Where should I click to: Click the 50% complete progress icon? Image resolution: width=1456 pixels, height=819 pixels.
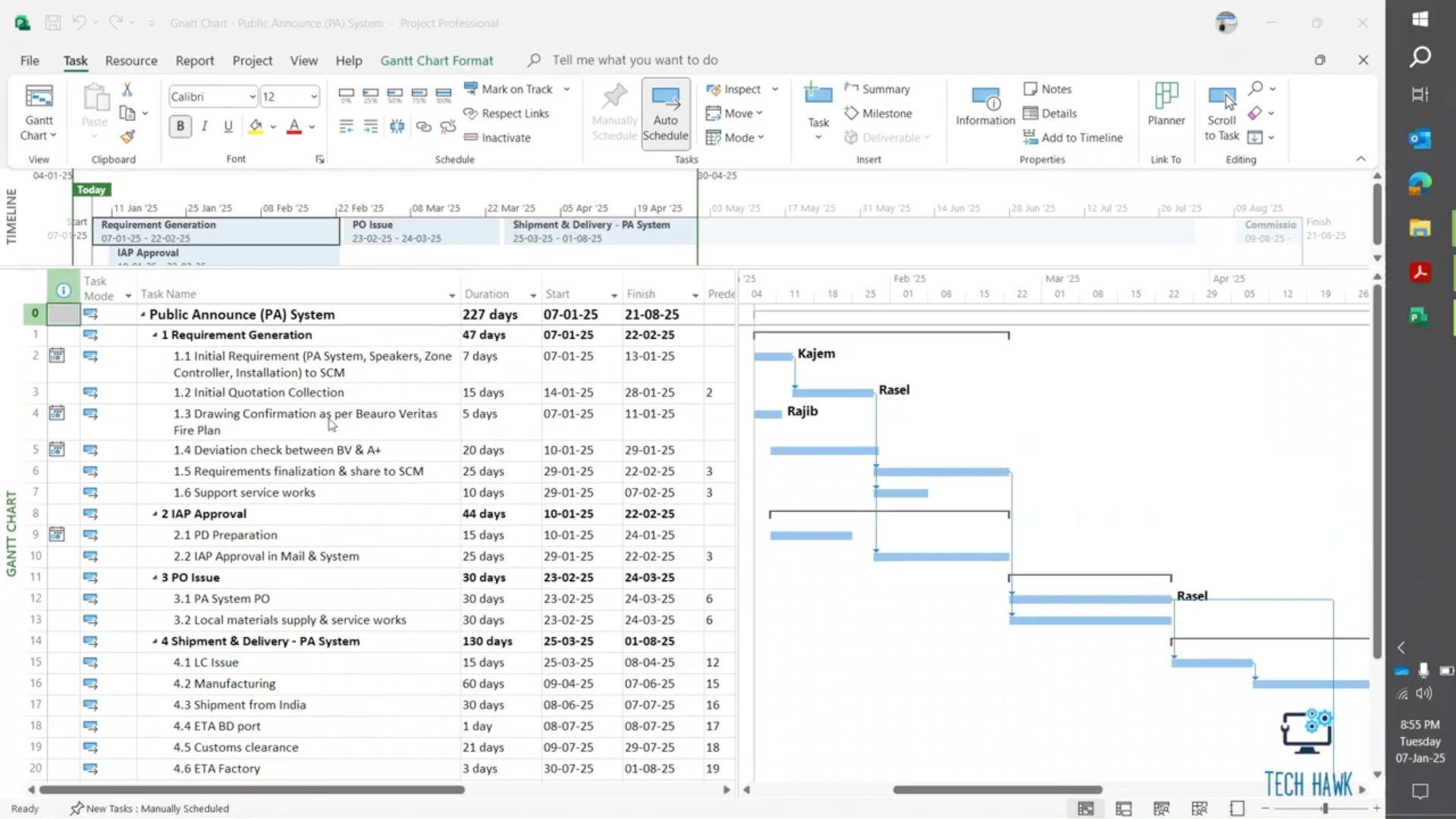[x=395, y=94]
